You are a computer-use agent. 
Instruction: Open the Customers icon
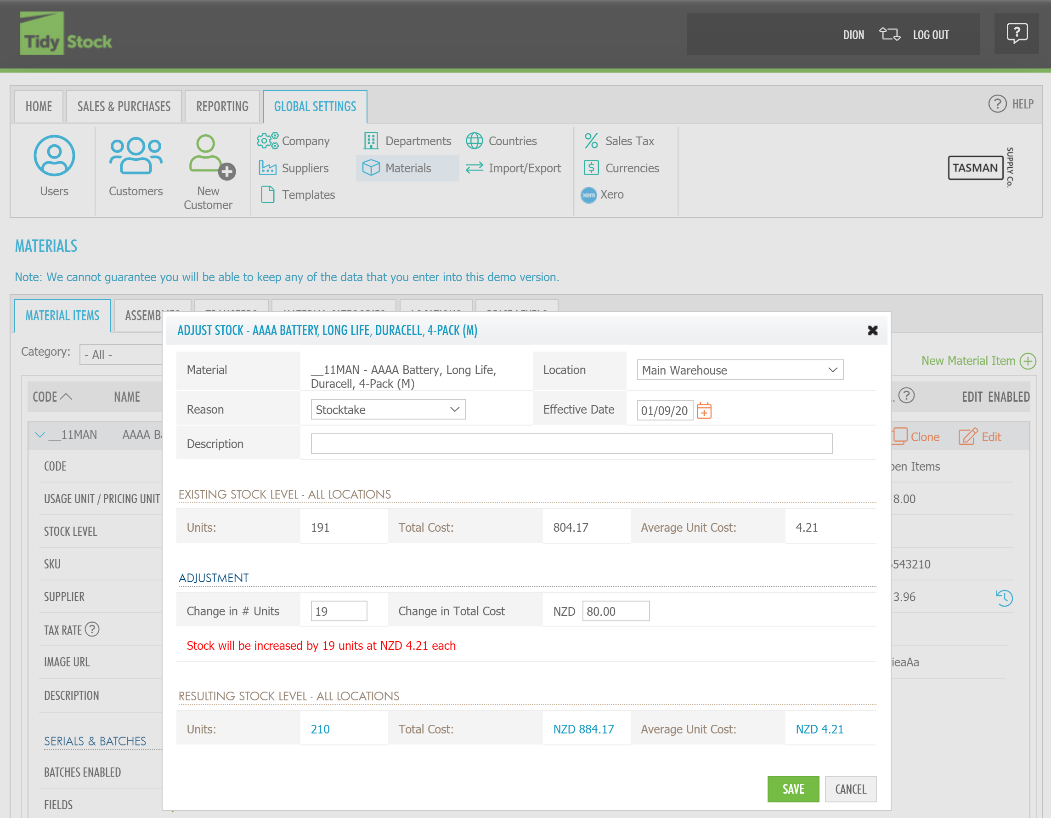[135, 157]
